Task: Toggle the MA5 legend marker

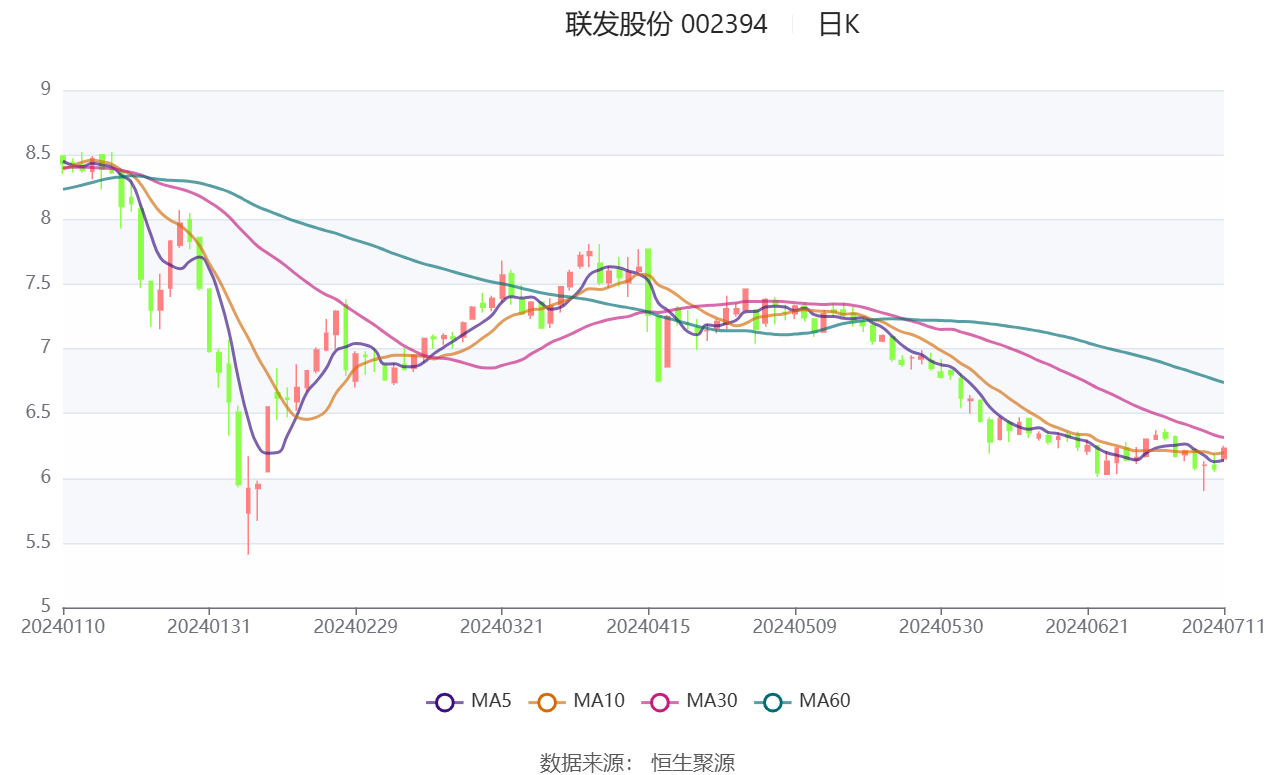Action: click(x=445, y=702)
